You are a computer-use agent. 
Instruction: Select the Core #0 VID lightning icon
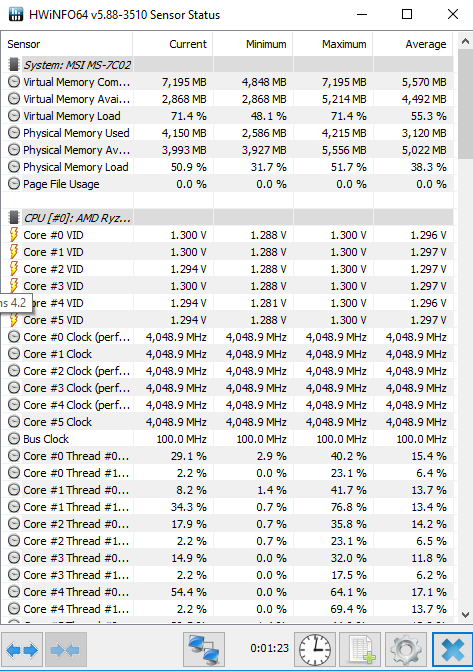click(x=14, y=235)
